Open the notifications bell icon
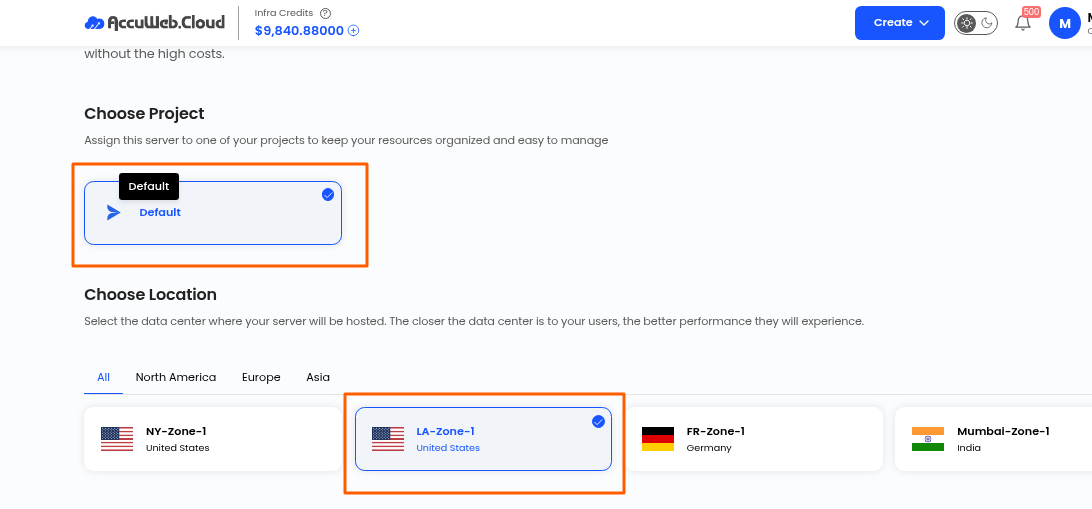 point(1022,23)
